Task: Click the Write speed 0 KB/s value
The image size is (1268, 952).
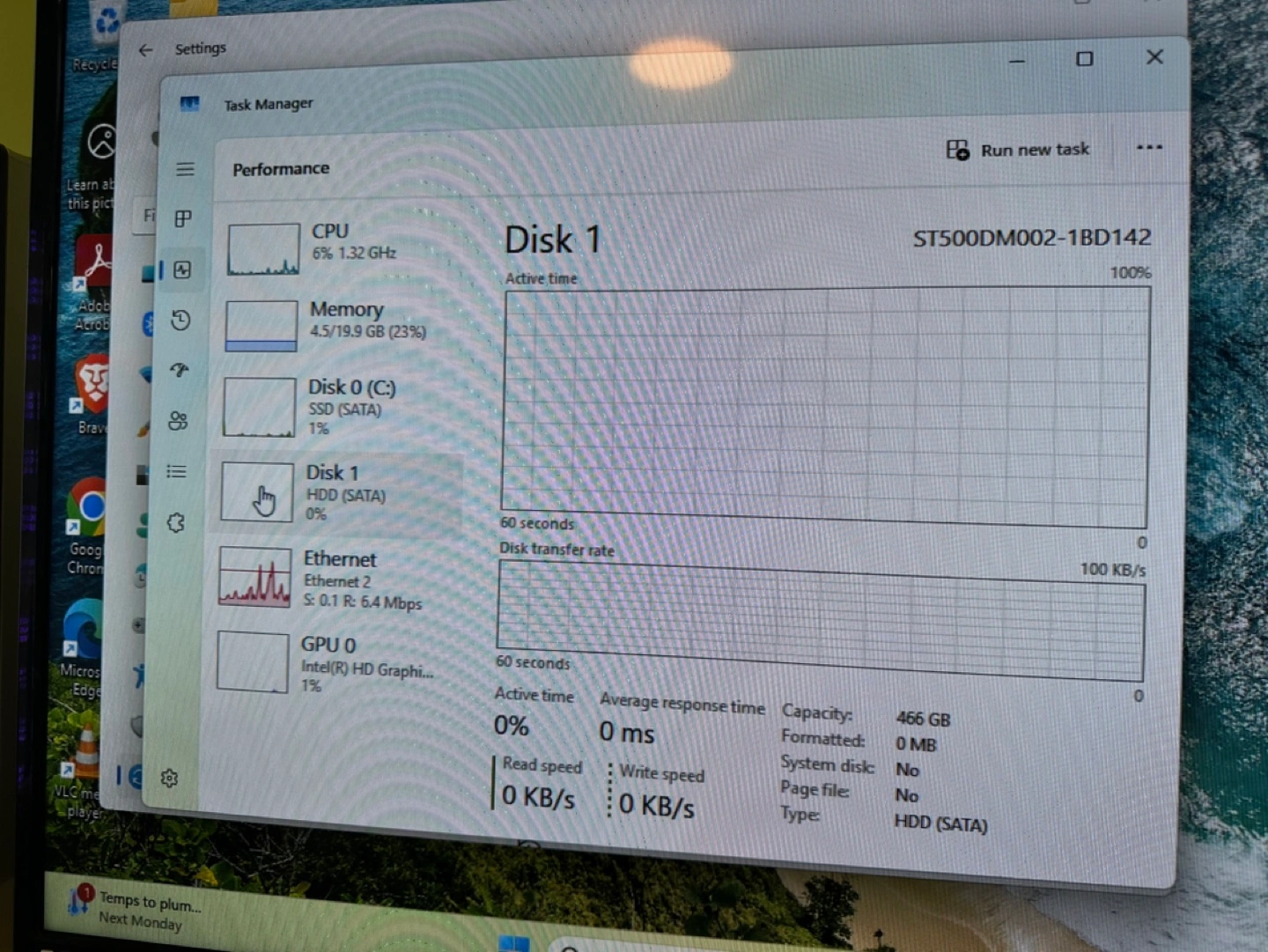Action: point(656,805)
